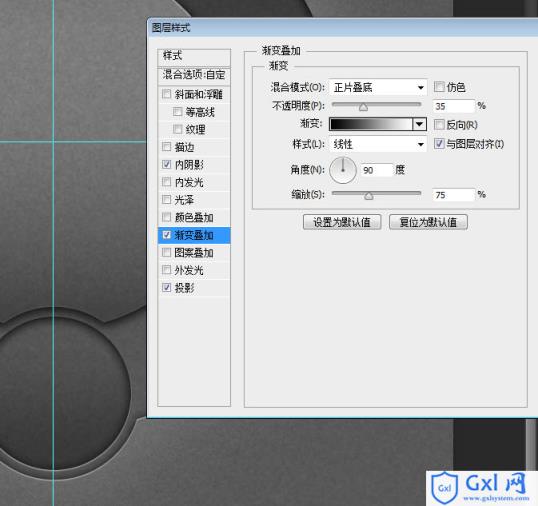Enable the 反向(R) reverse checkbox
The width and height of the screenshot is (538, 506).
[439, 125]
